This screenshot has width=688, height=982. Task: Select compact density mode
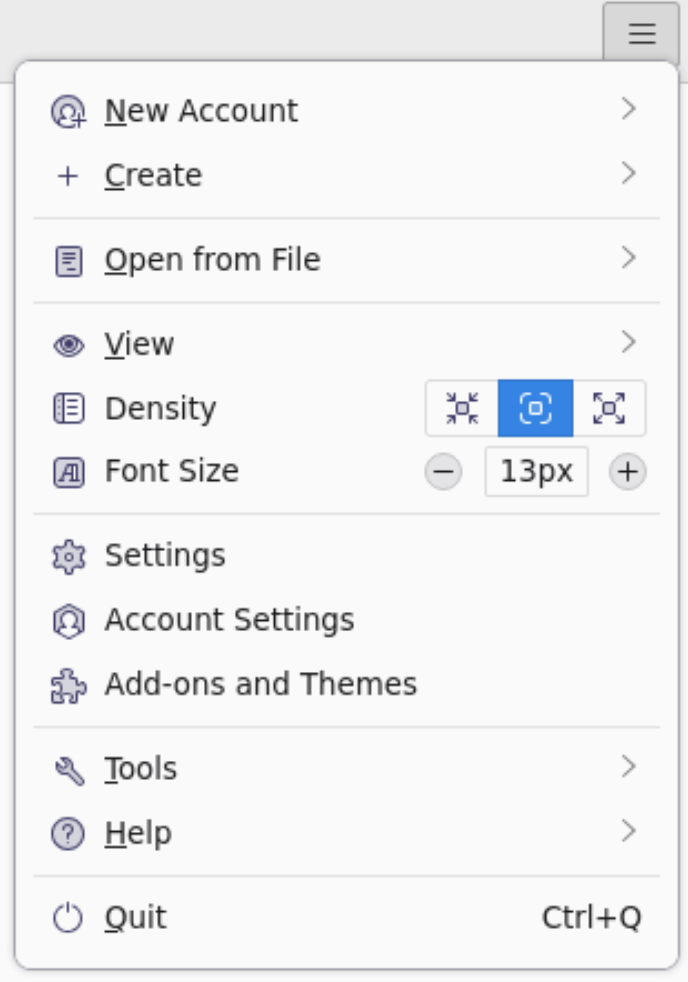(462, 408)
